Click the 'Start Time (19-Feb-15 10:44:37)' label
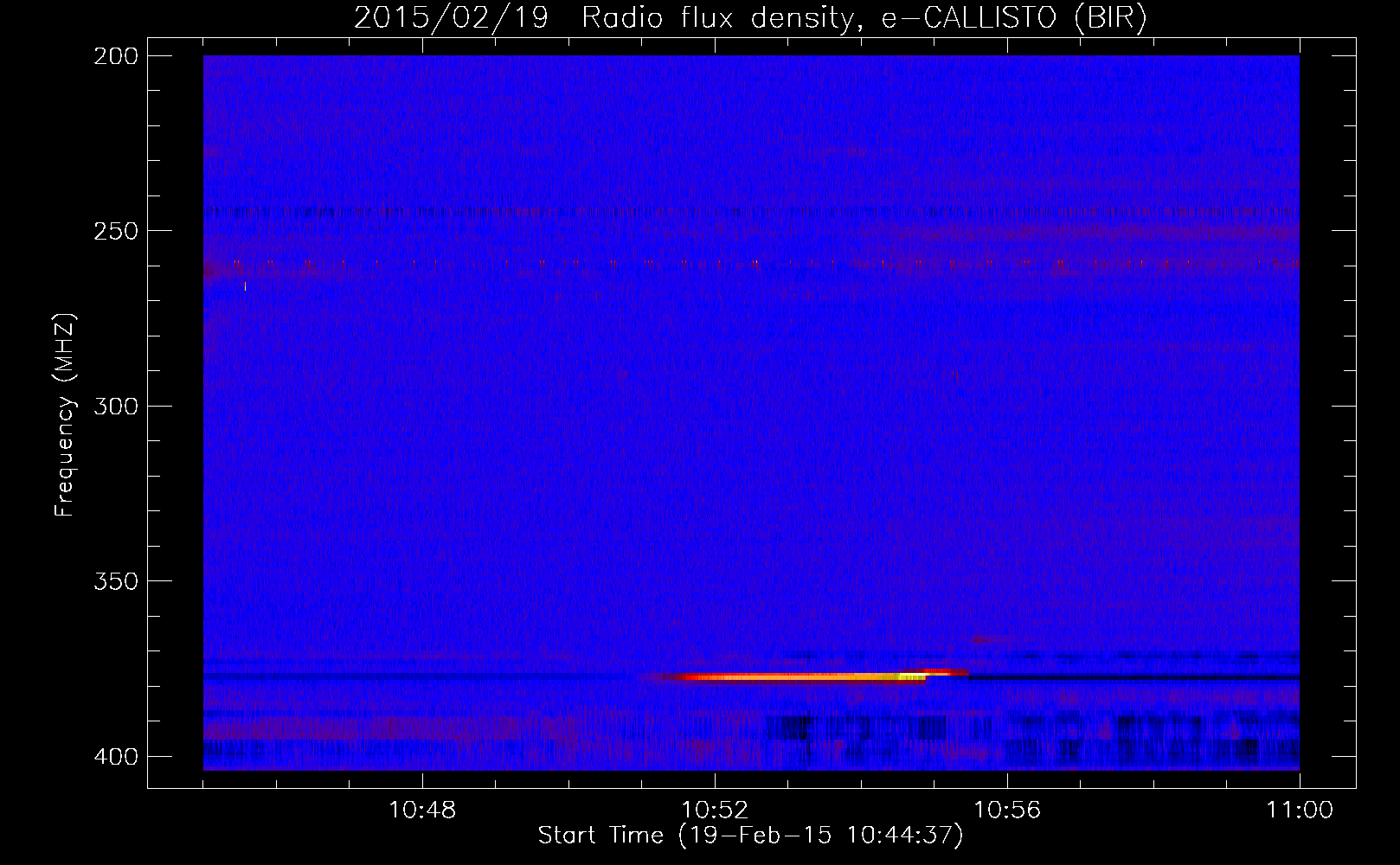The height and width of the screenshot is (865, 1400). (x=750, y=836)
